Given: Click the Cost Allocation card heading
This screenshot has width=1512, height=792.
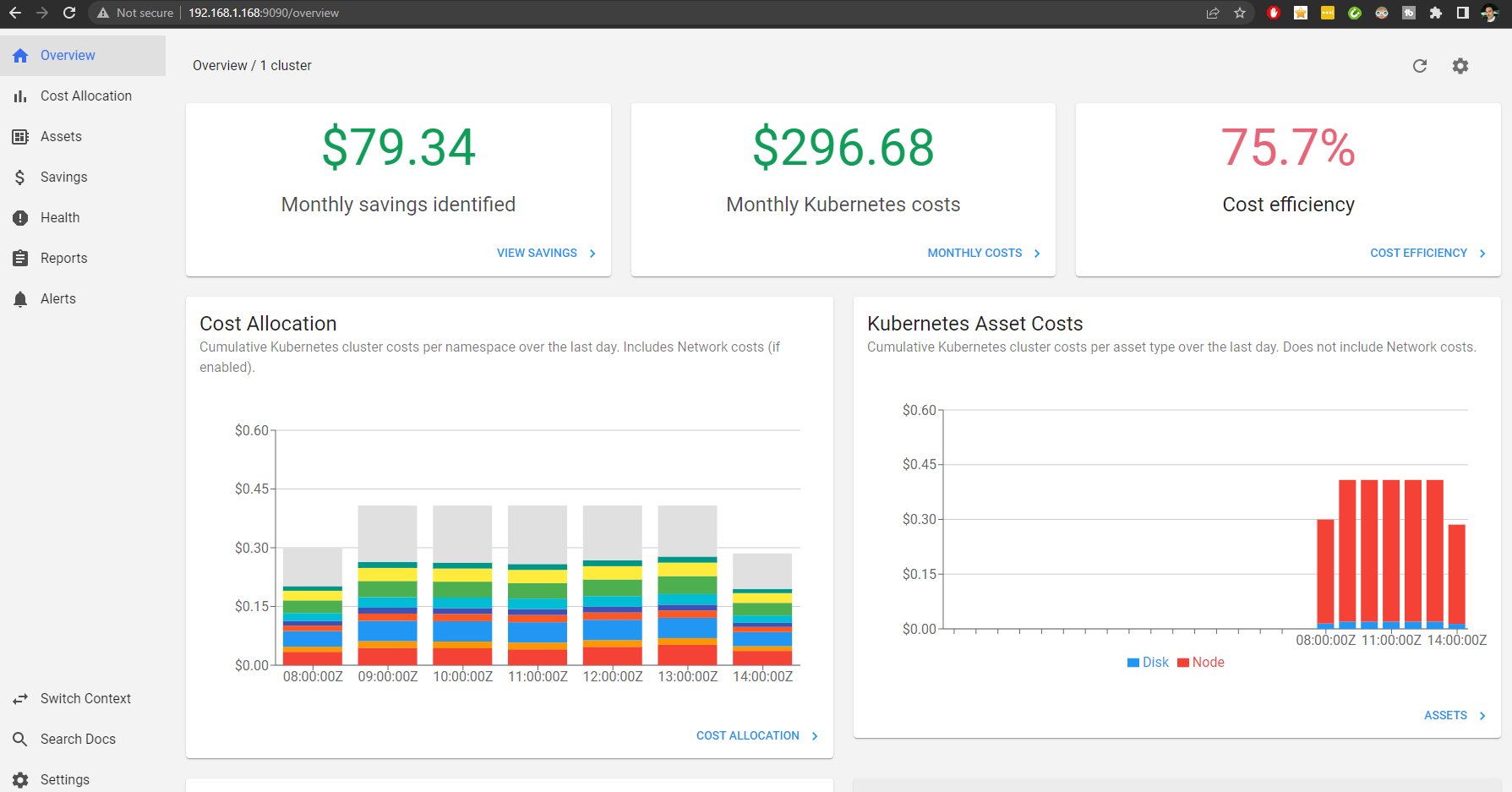Looking at the screenshot, I should tap(268, 324).
